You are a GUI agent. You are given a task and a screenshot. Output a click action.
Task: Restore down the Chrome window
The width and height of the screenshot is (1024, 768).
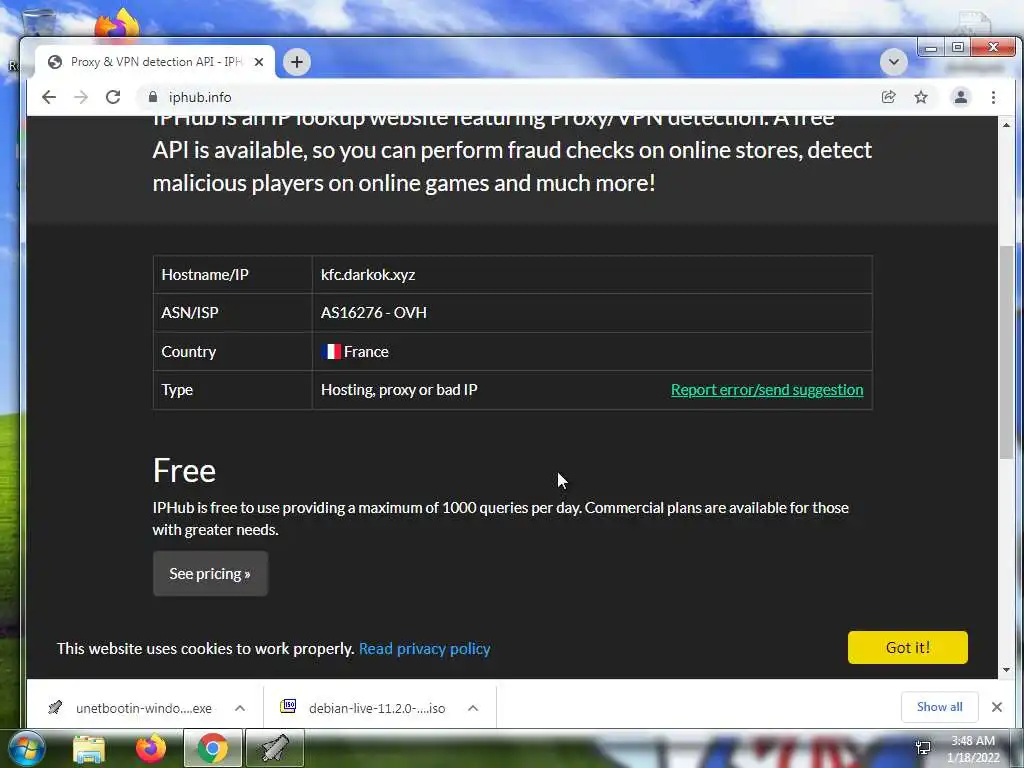pyautogui.click(x=957, y=48)
